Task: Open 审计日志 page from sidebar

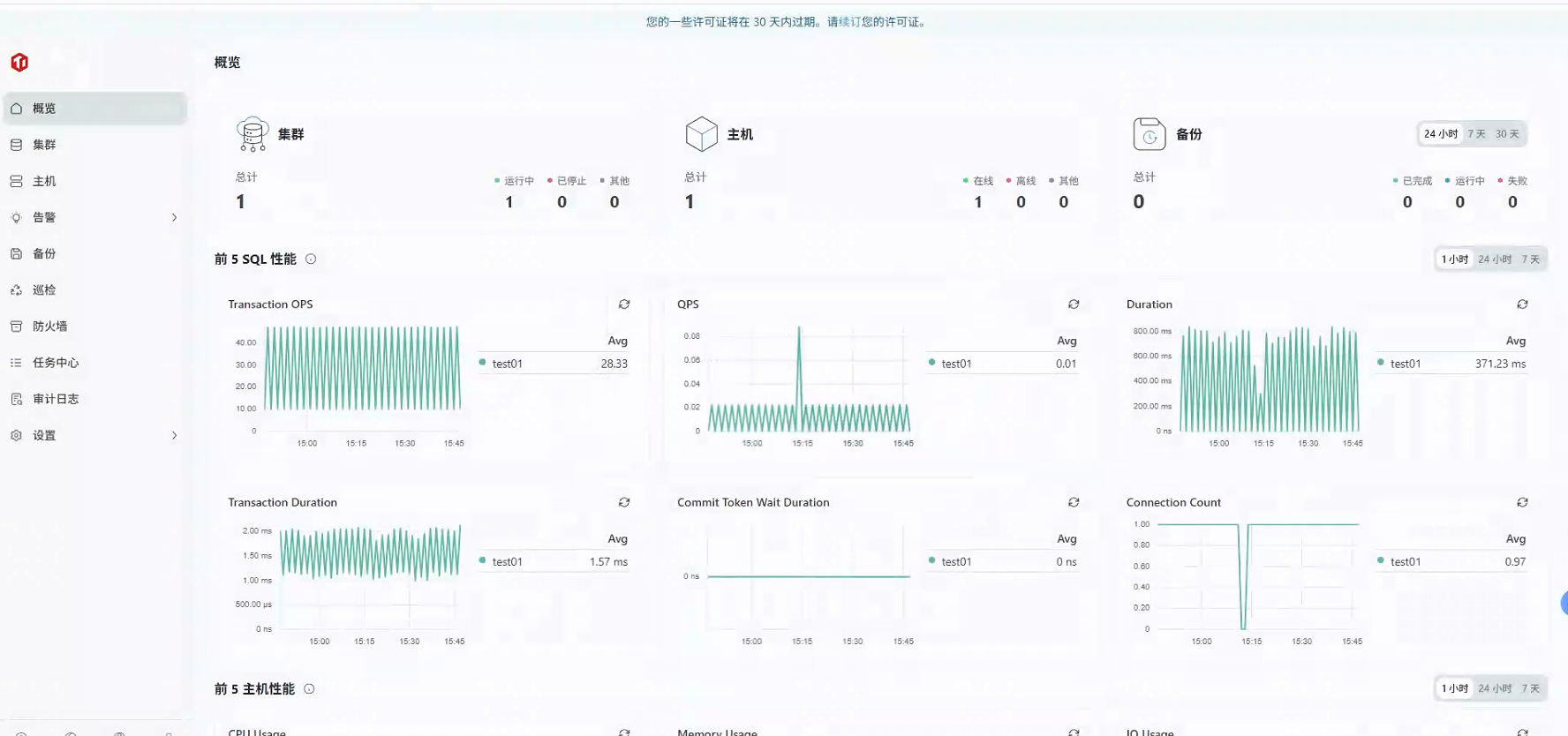Action: coord(56,399)
